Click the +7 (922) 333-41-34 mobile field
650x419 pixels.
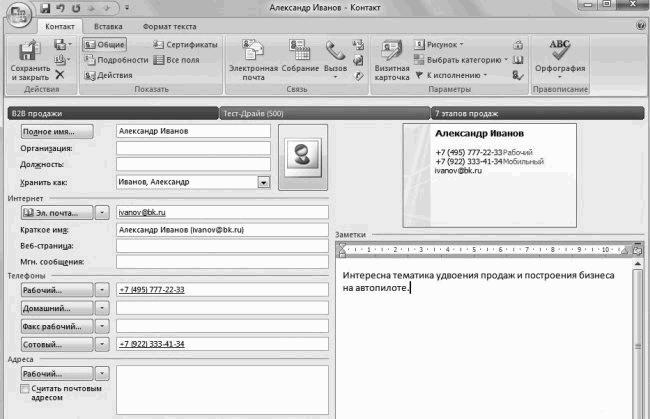(222, 344)
